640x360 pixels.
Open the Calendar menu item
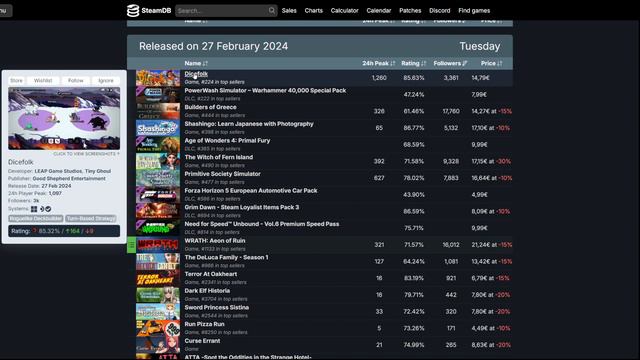click(379, 11)
